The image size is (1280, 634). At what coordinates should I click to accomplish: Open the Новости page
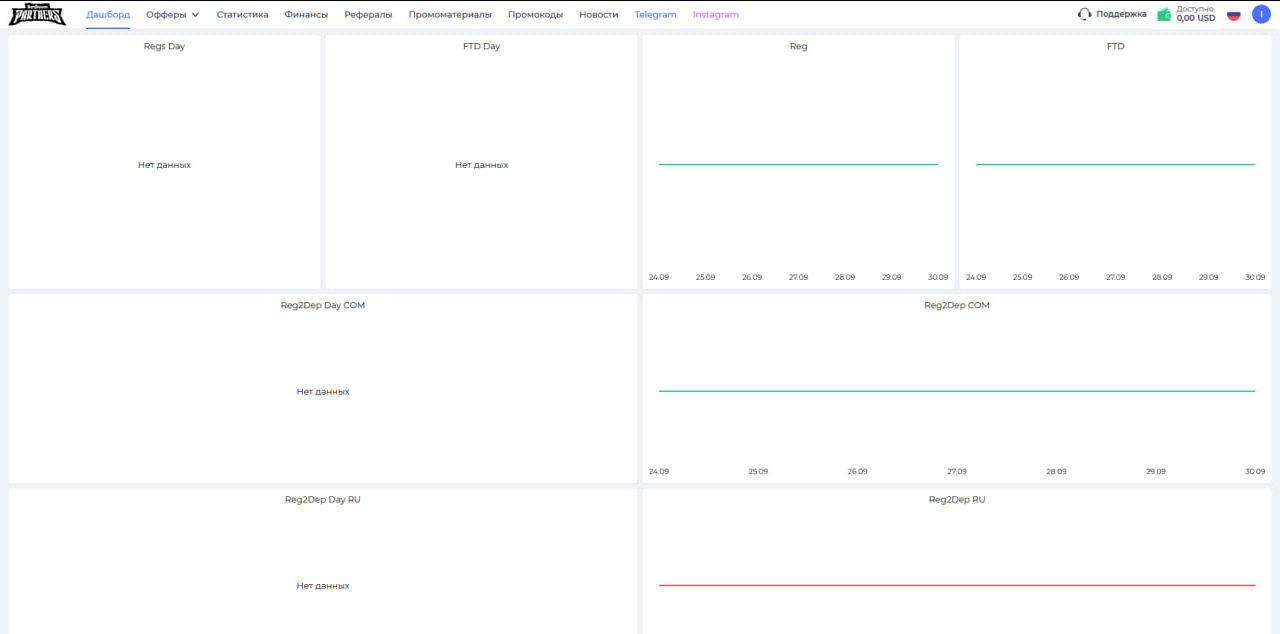coord(599,15)
